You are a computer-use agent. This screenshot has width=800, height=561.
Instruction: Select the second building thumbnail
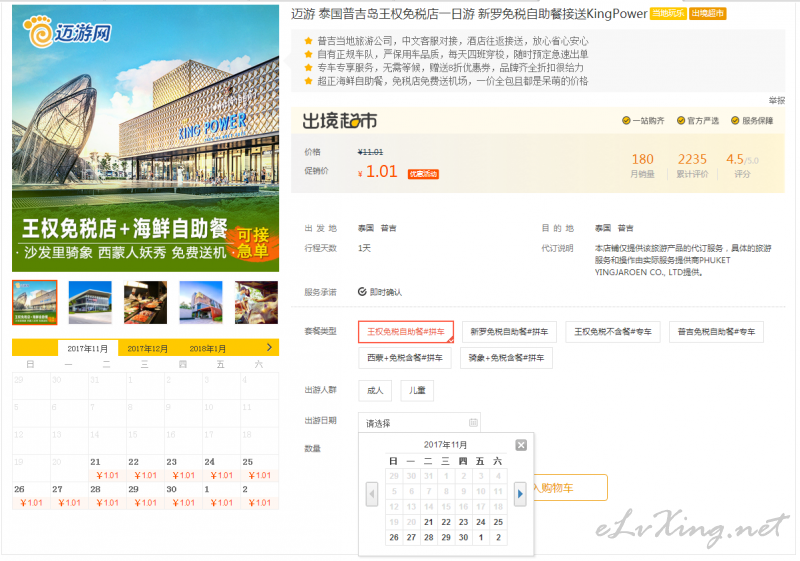(90, 302)
